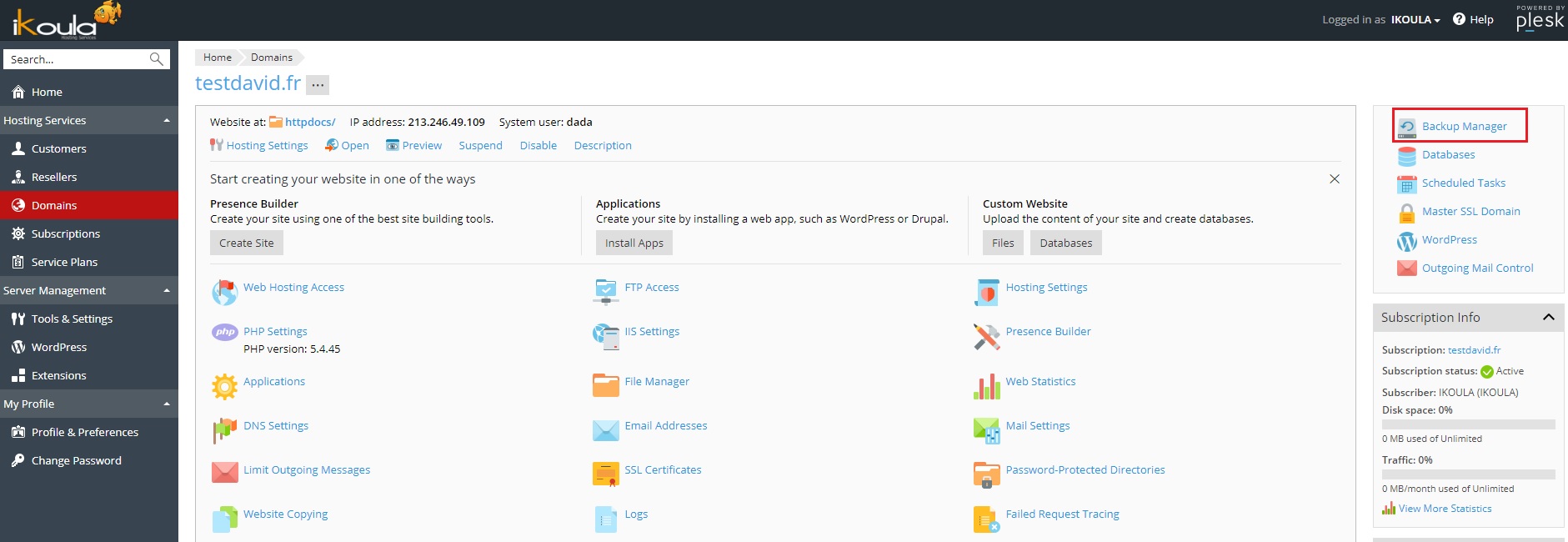This screenshot has height=542, width=1568.
Task: Open Service Plans in the left menu
Action: pos(89,262)
